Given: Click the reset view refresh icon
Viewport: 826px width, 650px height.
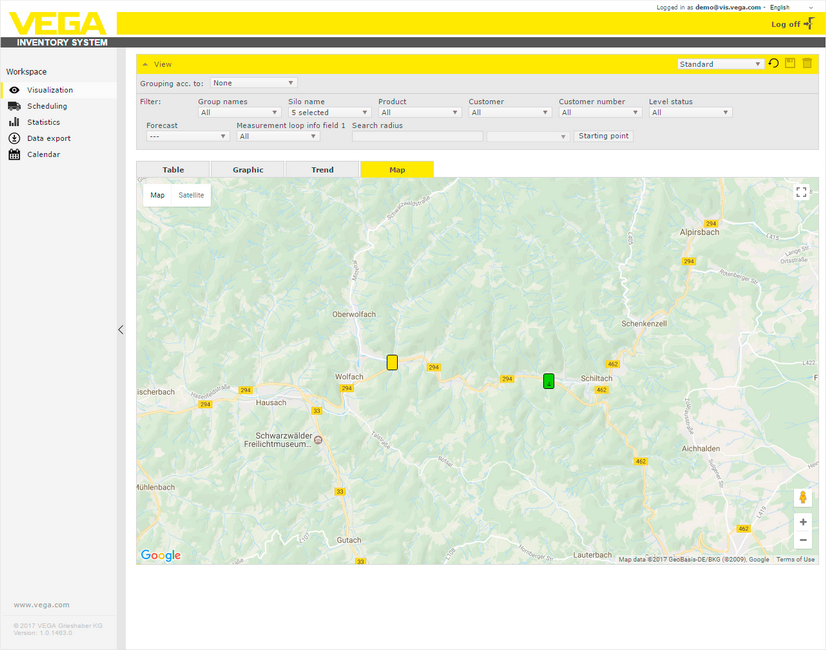Looking at the screenshot, I should 773,64.
